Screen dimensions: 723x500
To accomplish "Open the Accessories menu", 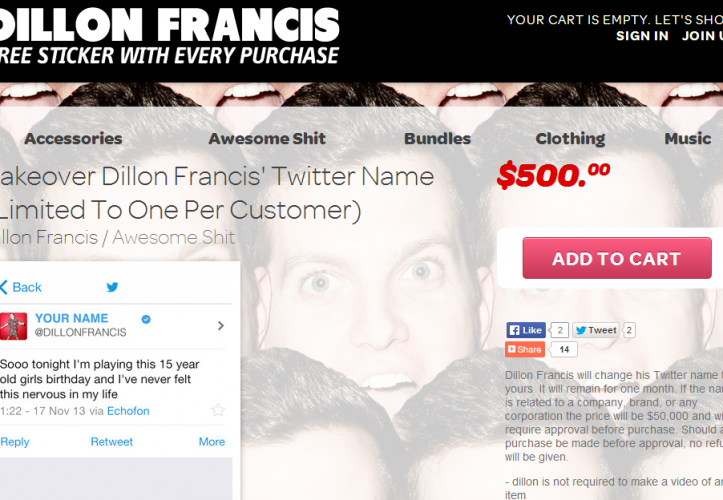I will (73, 138).
